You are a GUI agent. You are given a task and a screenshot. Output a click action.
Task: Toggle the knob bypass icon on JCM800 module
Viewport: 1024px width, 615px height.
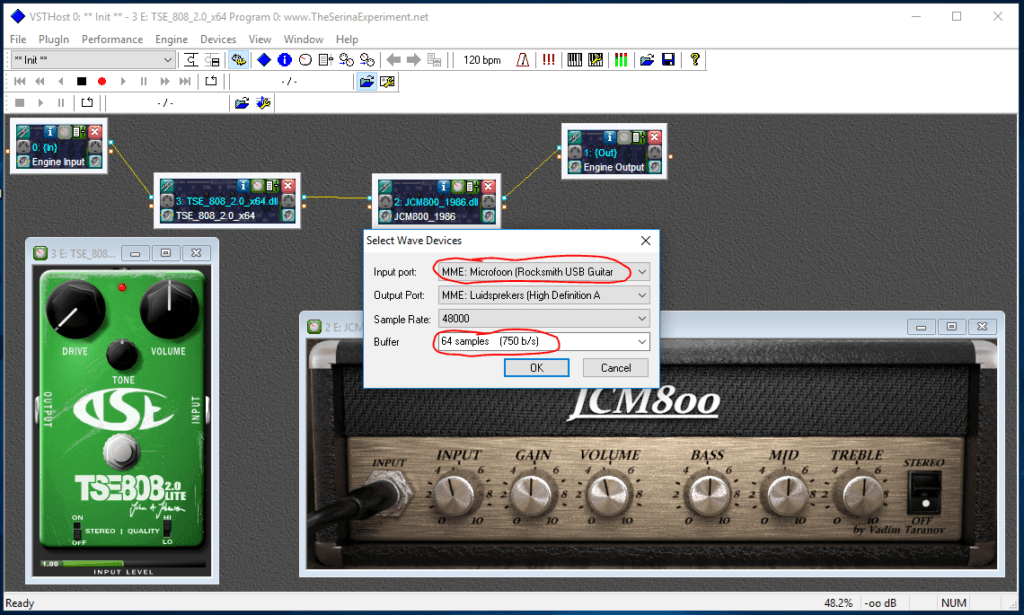coord(458,187)
